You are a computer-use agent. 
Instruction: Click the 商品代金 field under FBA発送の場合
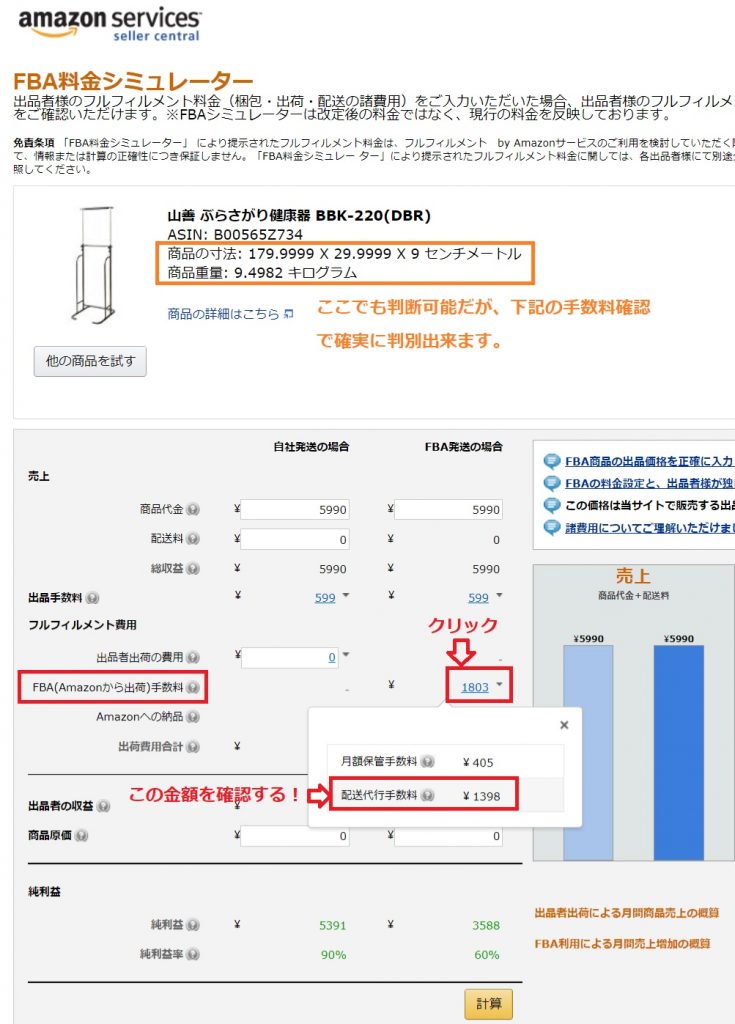coord(448,509)
